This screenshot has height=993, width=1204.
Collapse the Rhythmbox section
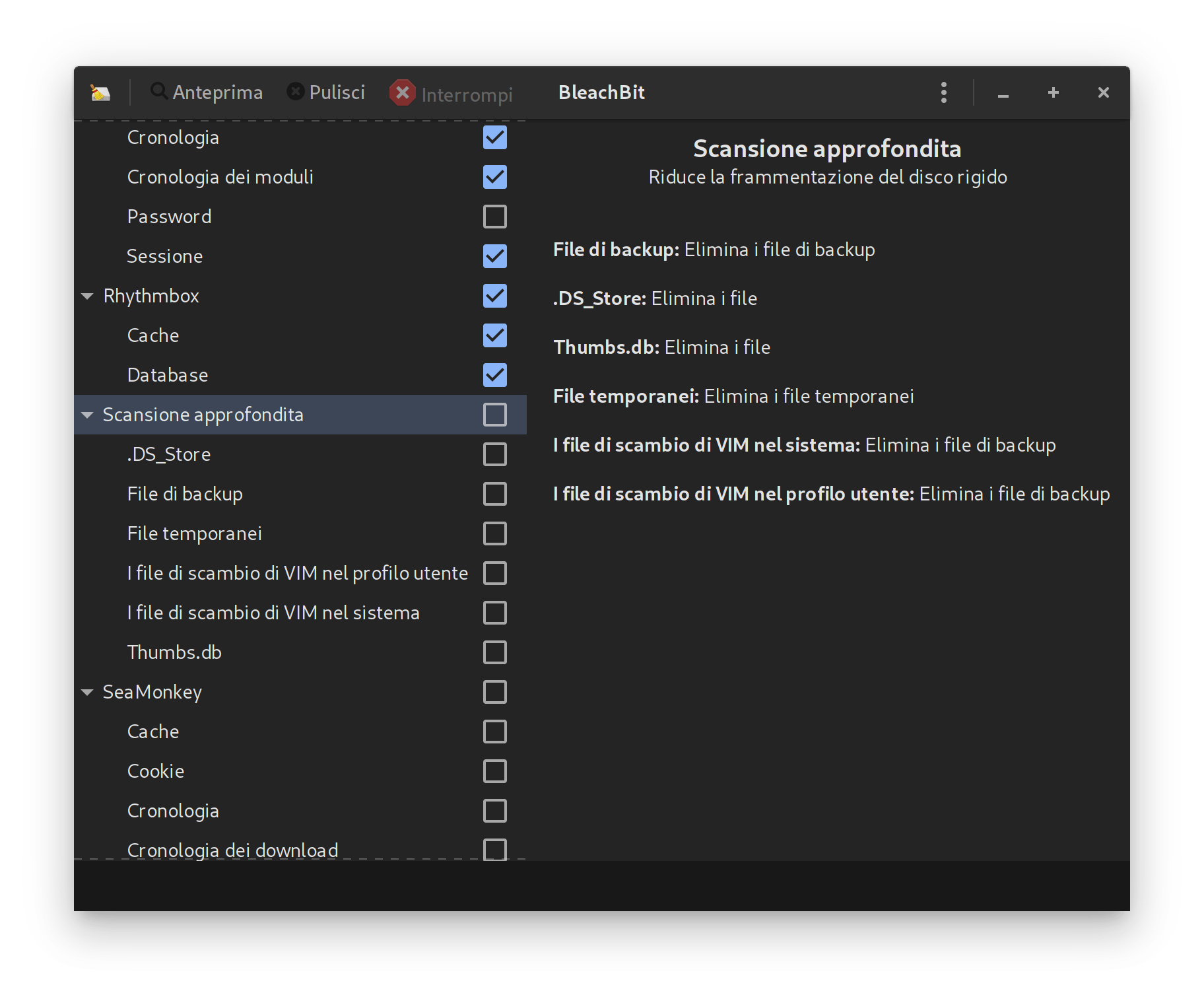88,296
